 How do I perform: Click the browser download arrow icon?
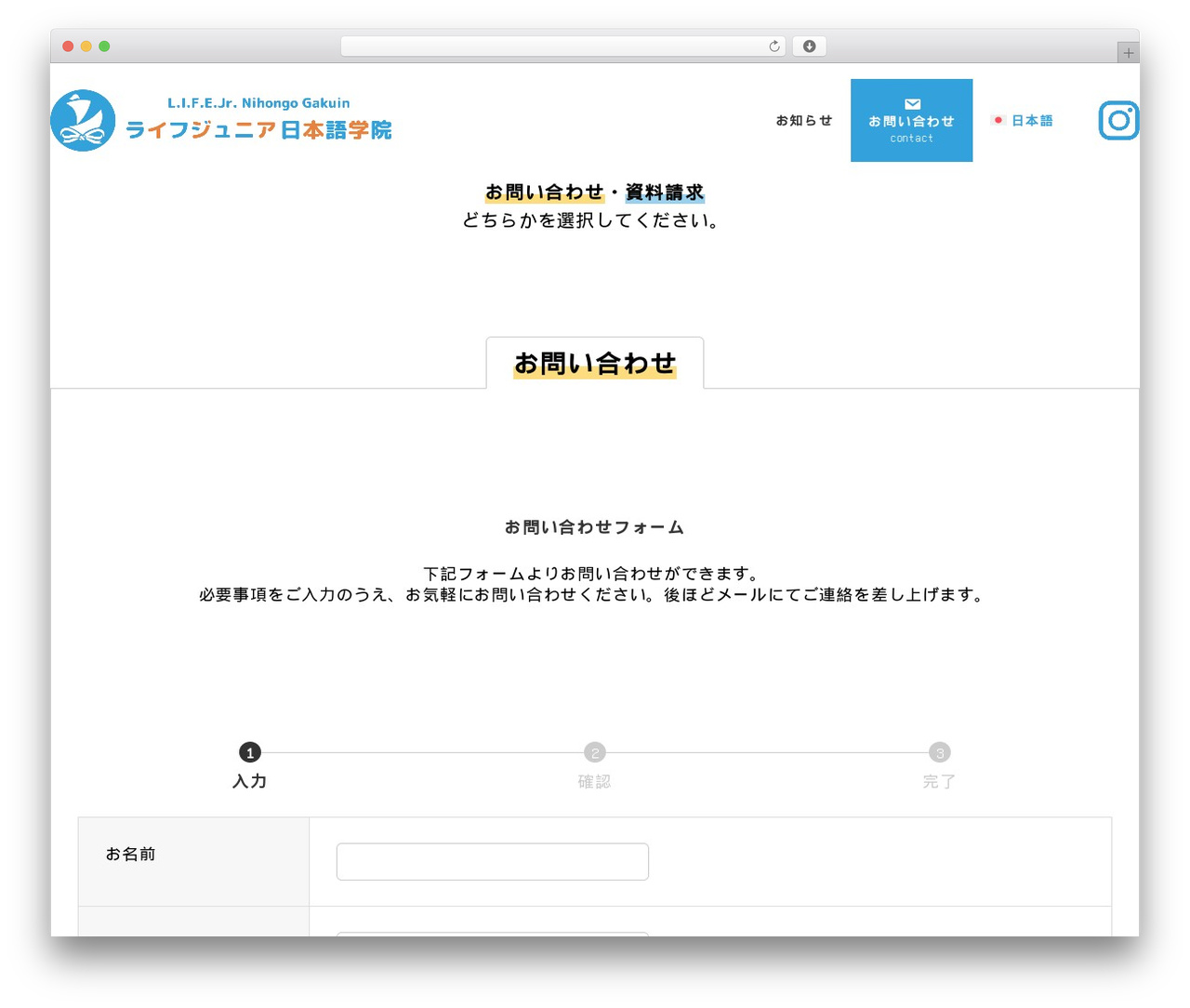[809, 46]
